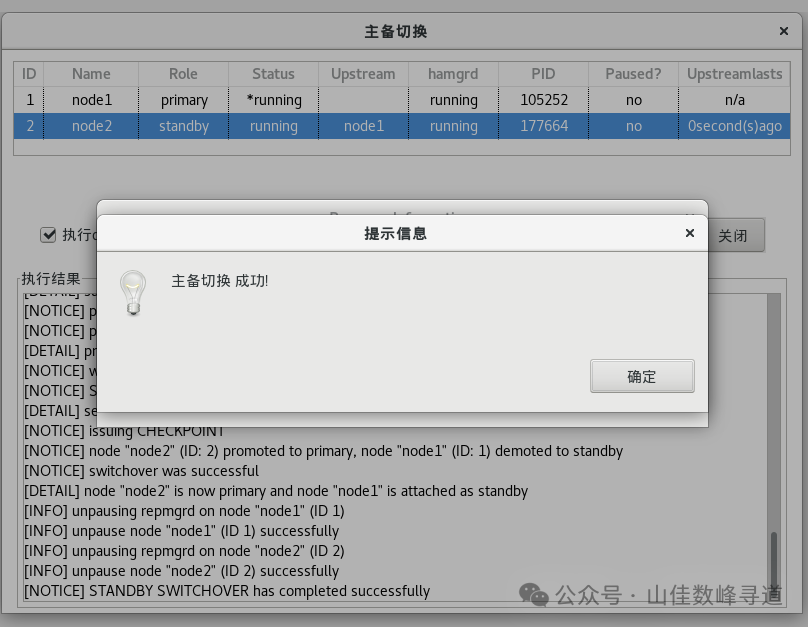Select the node2 name cell

91,126
